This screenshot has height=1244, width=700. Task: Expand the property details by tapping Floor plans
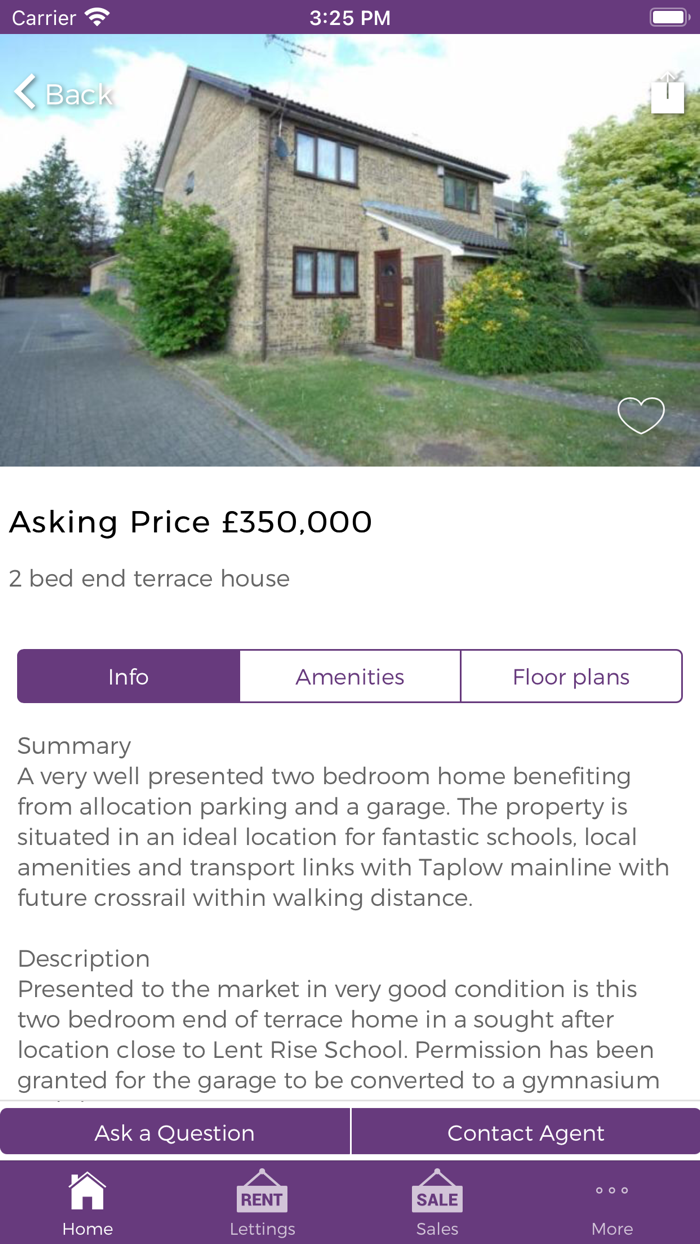[x=571, y=676]
